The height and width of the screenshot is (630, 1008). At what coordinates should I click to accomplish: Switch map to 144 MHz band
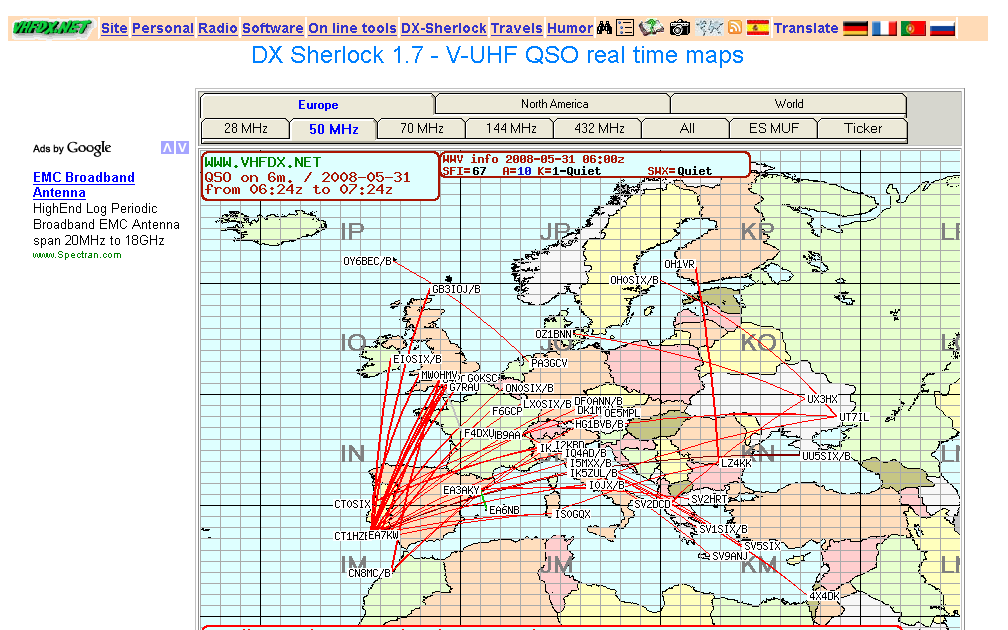point(509,128)
